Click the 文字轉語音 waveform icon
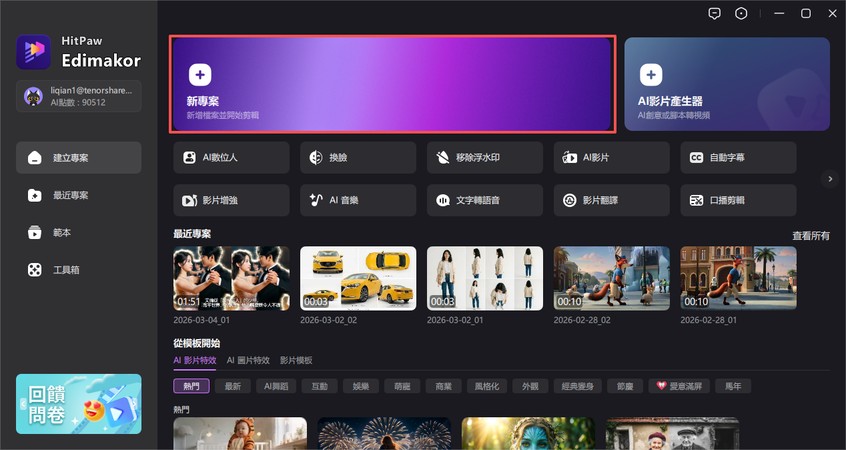 coord(443,200)
